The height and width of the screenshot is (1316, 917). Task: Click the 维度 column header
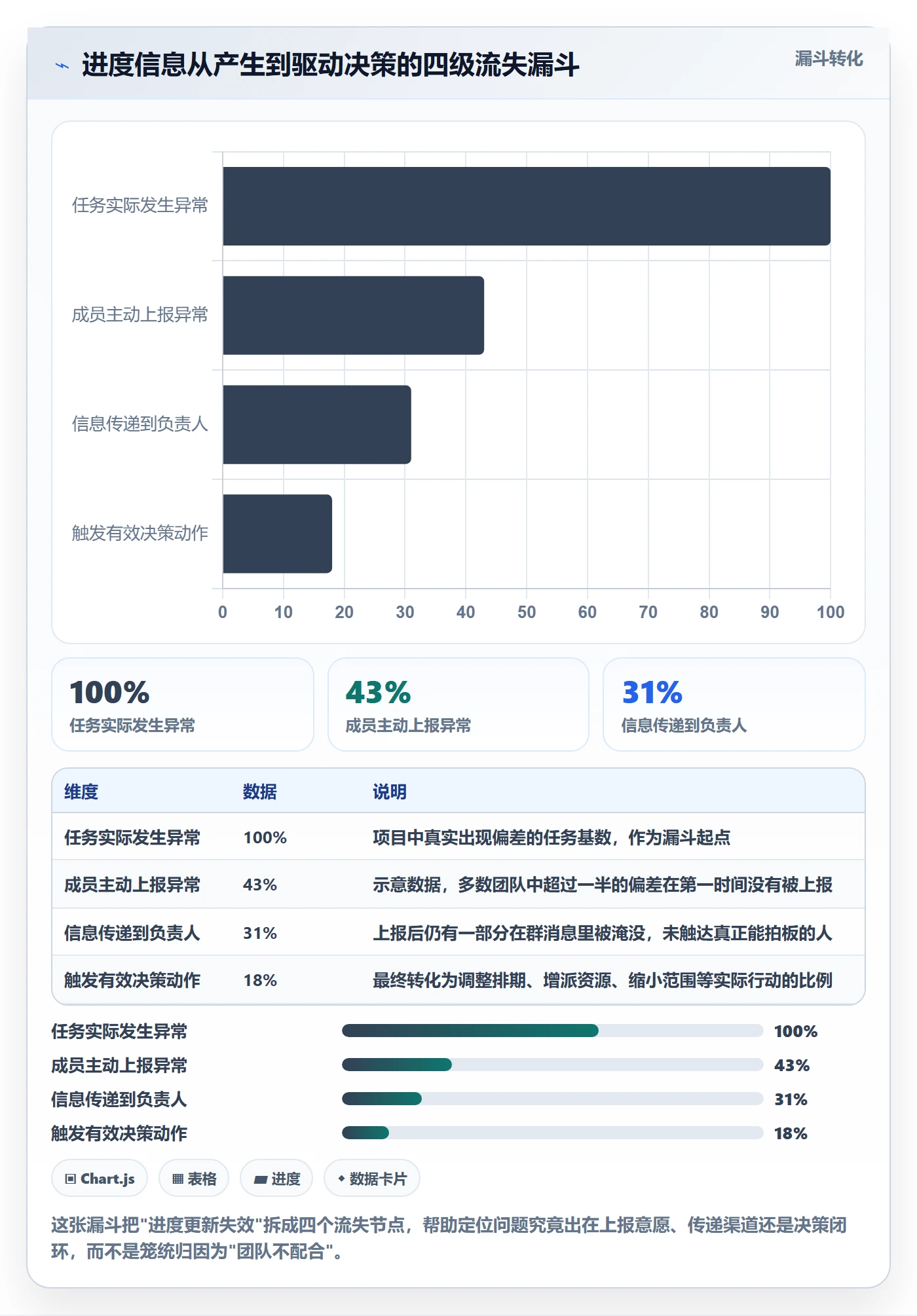81,792
